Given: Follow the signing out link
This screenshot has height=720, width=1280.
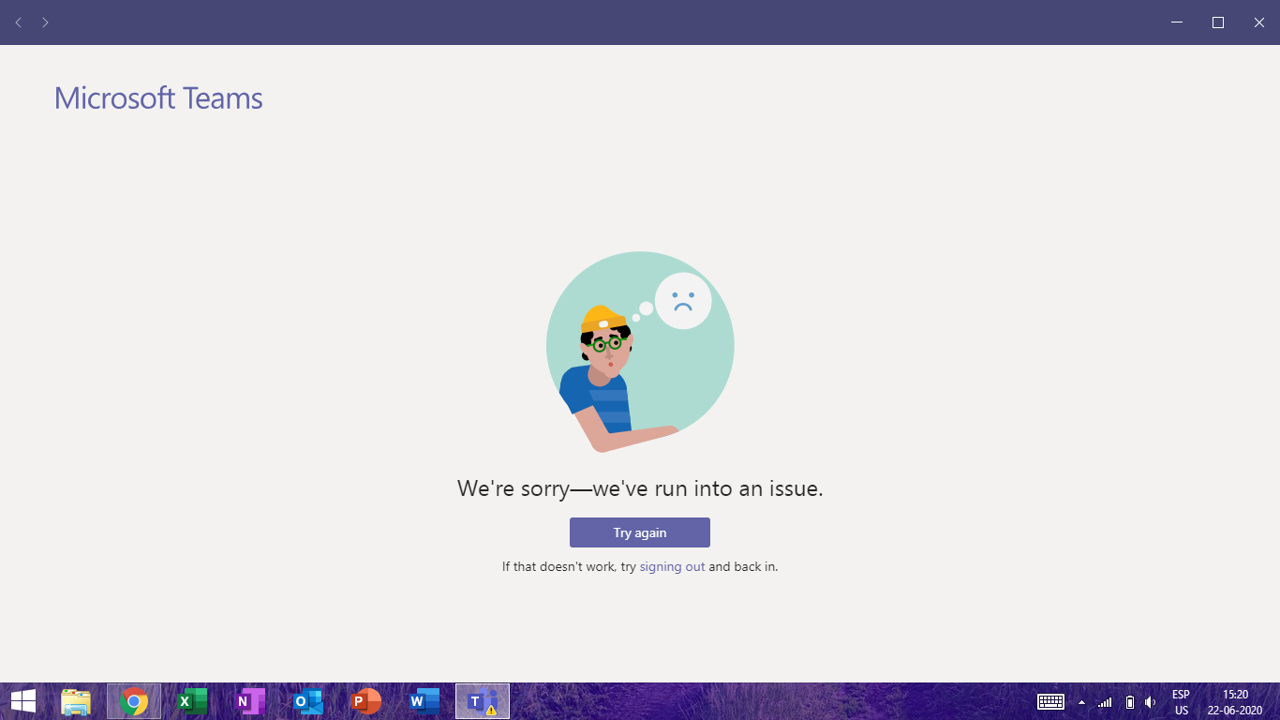Looking at the screenshot, I should tap(672, 566).
